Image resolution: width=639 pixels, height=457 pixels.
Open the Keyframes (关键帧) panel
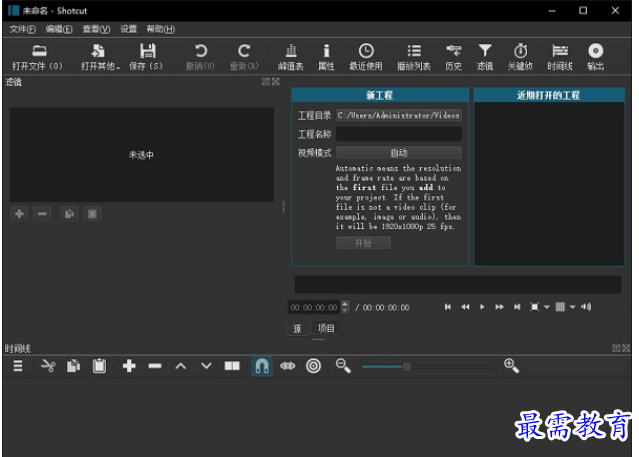[520, 56]
